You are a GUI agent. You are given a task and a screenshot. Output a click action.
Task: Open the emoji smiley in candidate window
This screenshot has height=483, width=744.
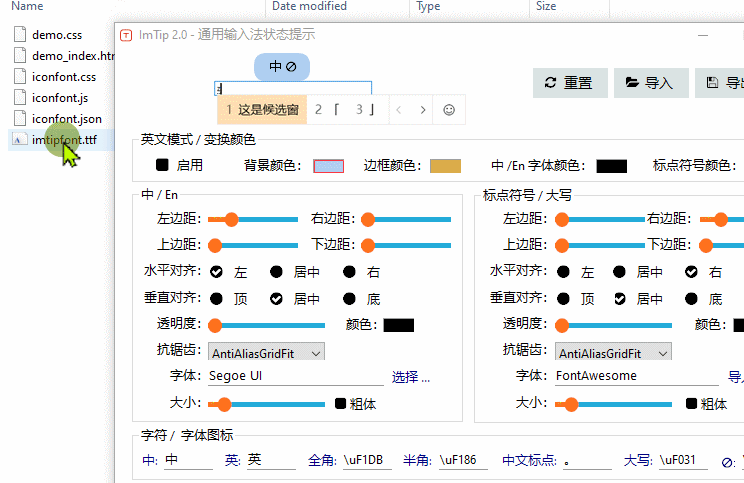click(x=449, y=110)
